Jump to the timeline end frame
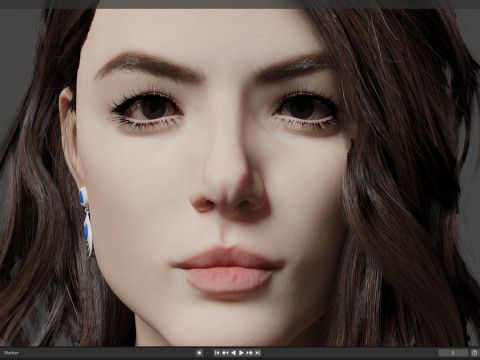Screen dimensions: 480x360 (x=257, y=353)
